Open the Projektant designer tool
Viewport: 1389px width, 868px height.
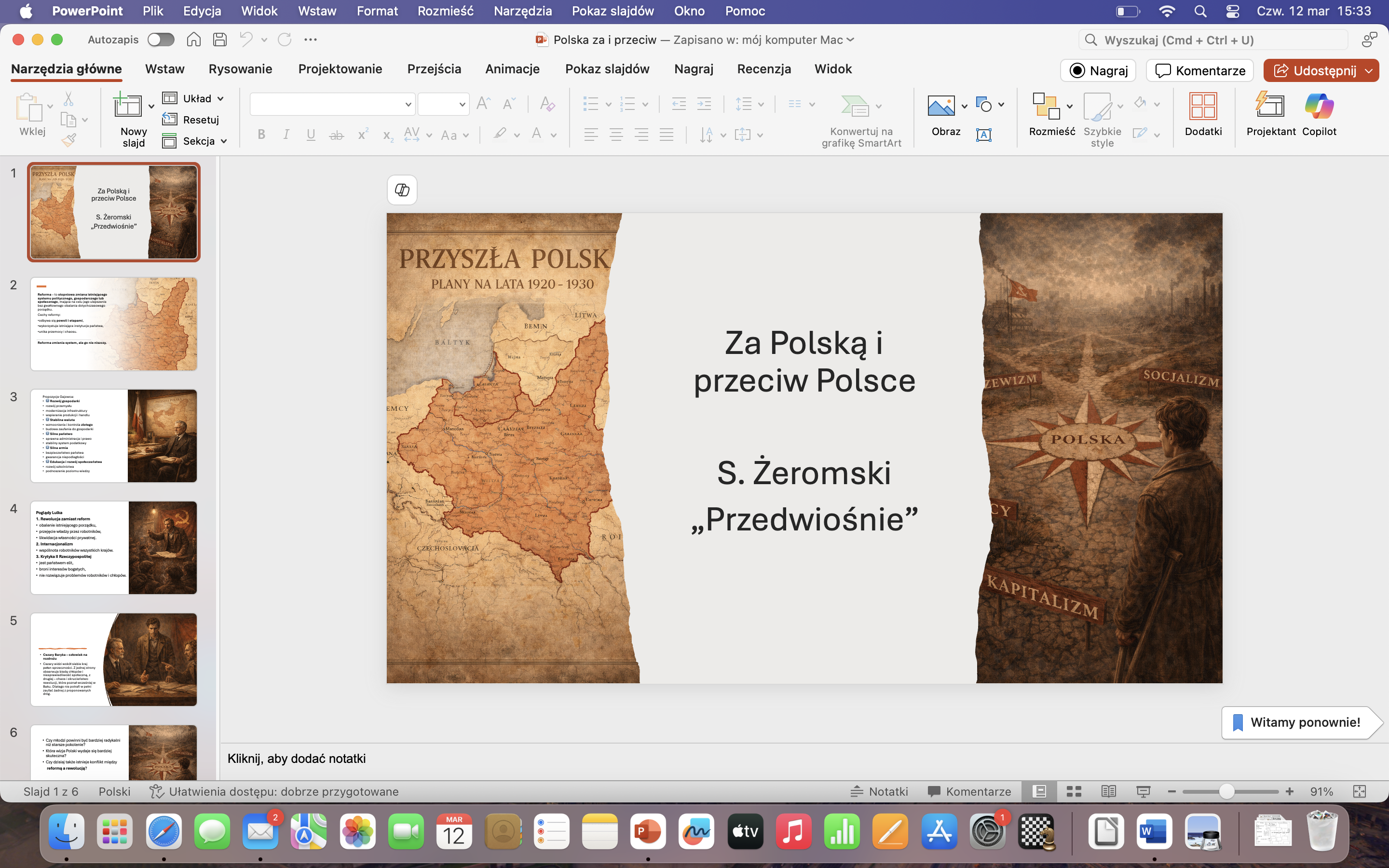pos(1270,107)
